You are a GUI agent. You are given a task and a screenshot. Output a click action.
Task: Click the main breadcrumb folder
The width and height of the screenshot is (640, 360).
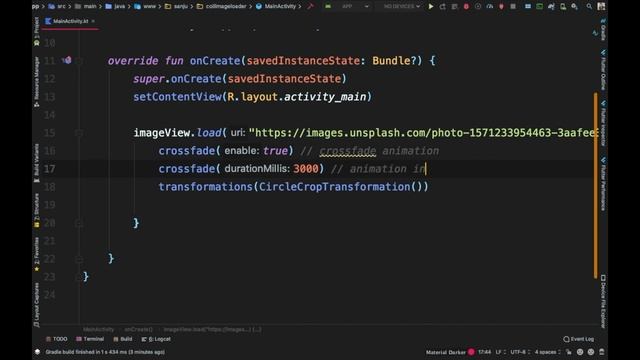click(x=86, y=6)
